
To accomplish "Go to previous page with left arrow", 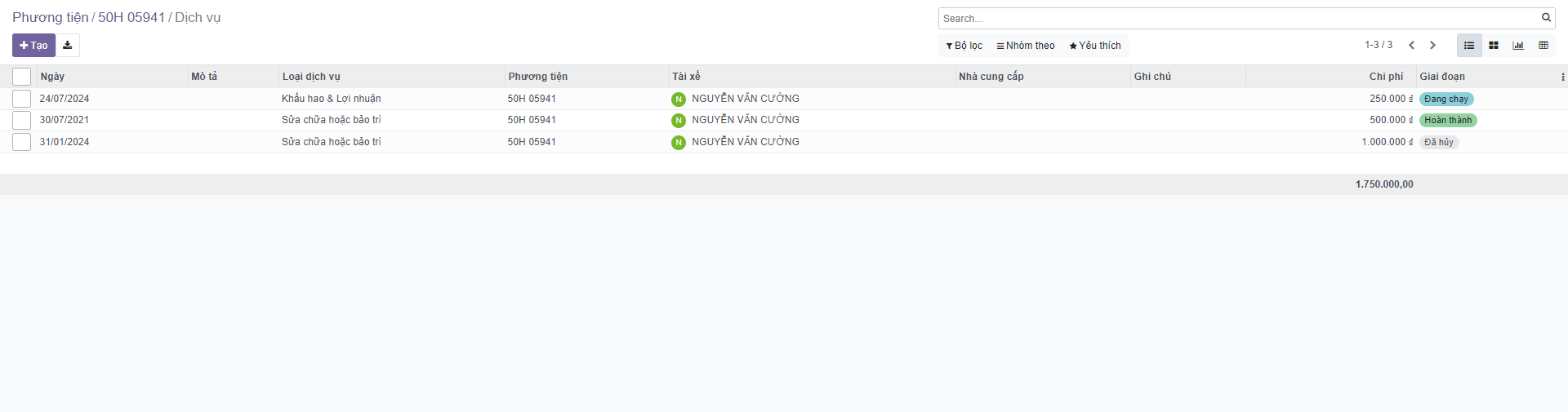I will (1411, 46).
